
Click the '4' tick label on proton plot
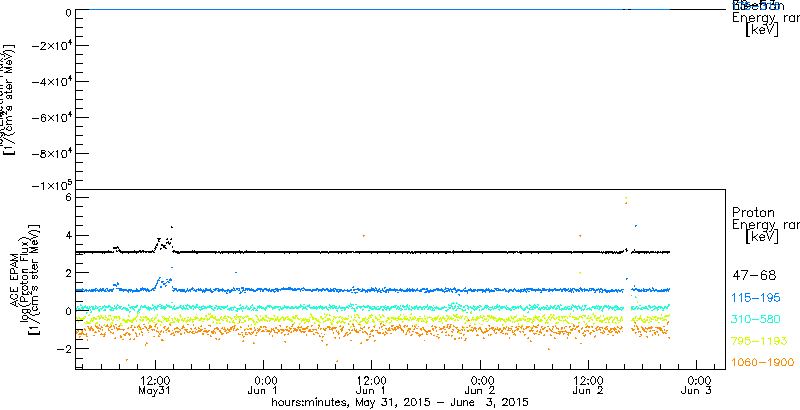66,236
